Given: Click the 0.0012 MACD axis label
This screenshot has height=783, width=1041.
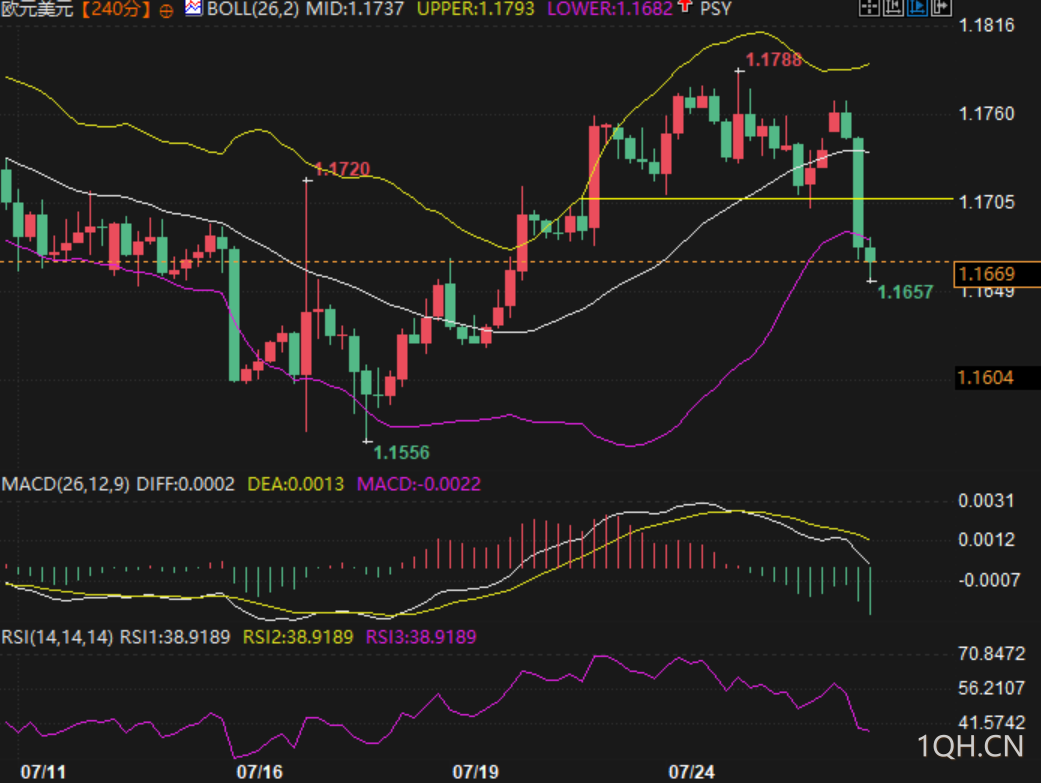Looking at the screenshot, I should coord(986,539).
